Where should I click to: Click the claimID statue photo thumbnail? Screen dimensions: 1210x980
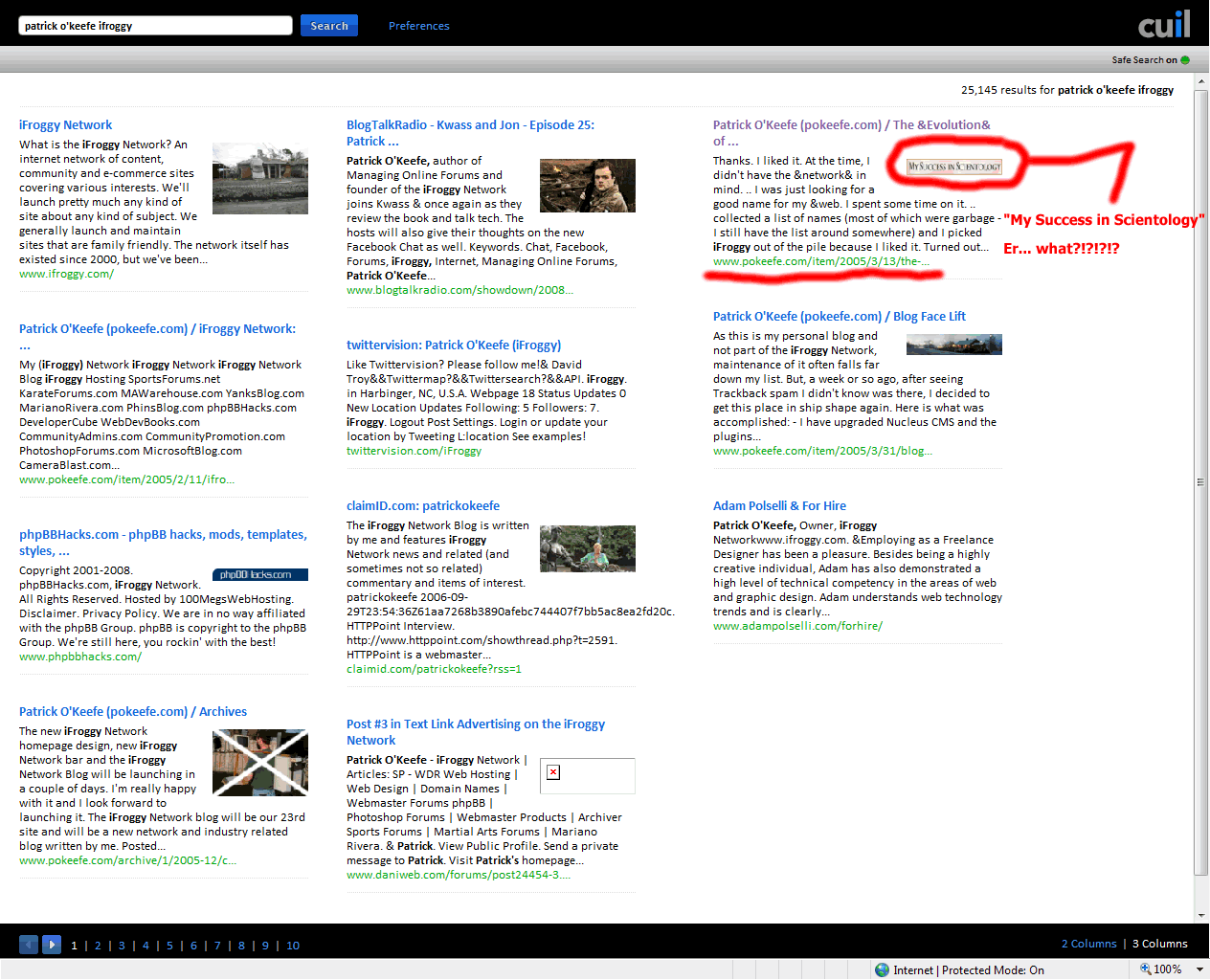click(588, 548)
